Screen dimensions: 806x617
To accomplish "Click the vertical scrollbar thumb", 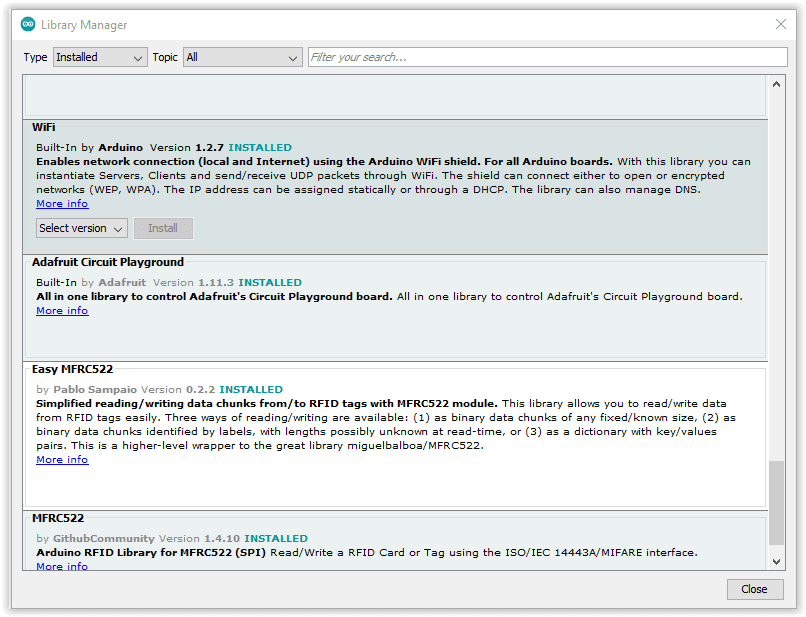I will coord(776,502).
